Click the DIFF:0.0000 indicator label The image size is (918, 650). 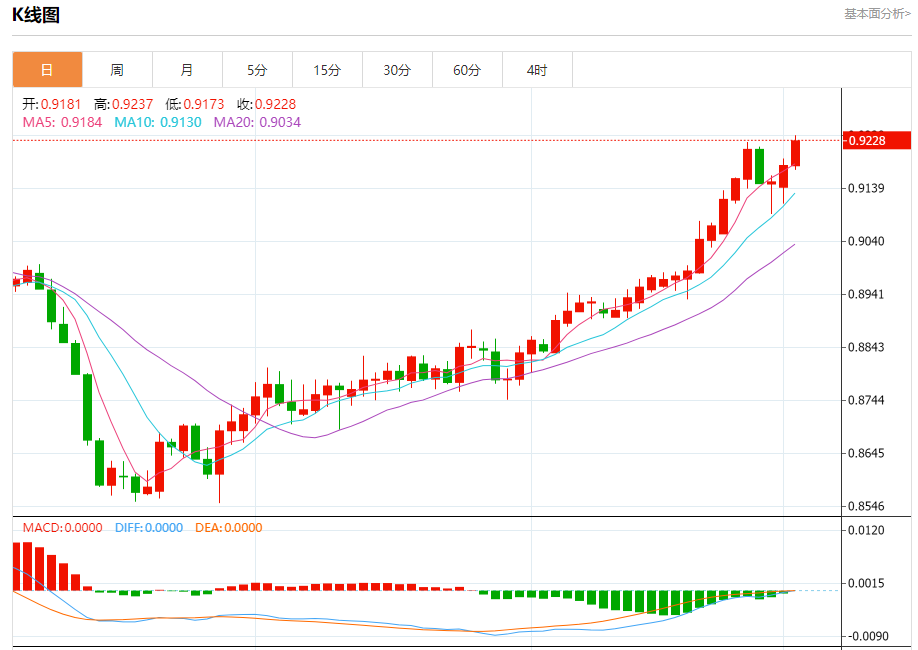coord(149,528)
